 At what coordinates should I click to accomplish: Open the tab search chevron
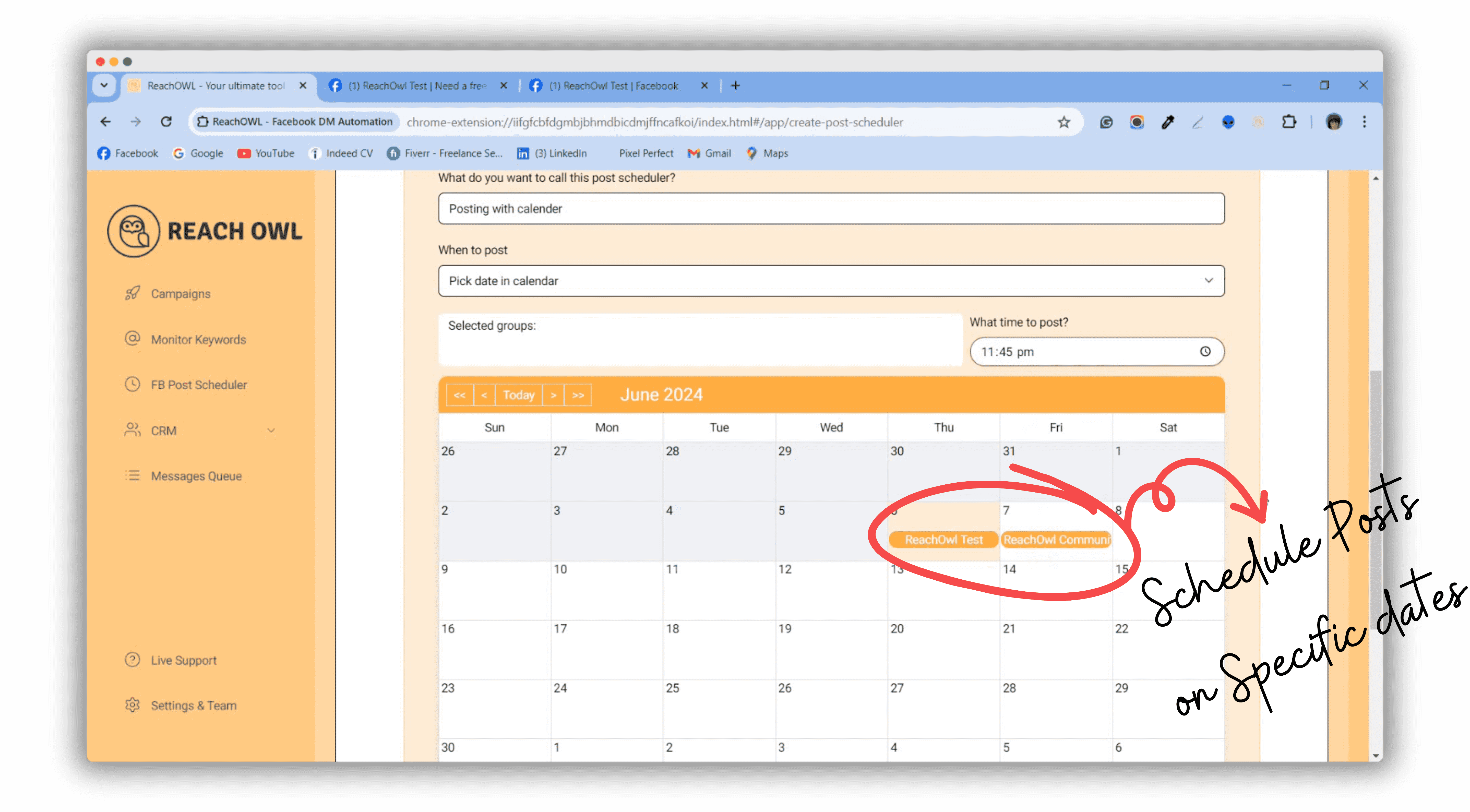pos(104,85)
